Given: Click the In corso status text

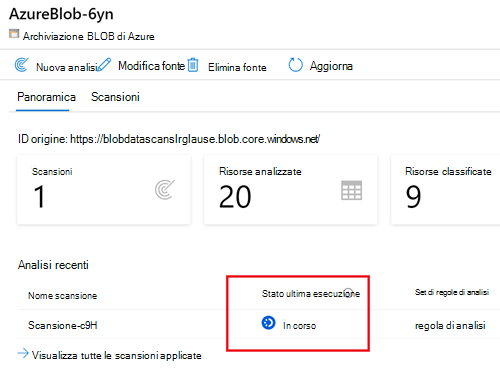Looking at the screenshot, I should click(299, 325).
